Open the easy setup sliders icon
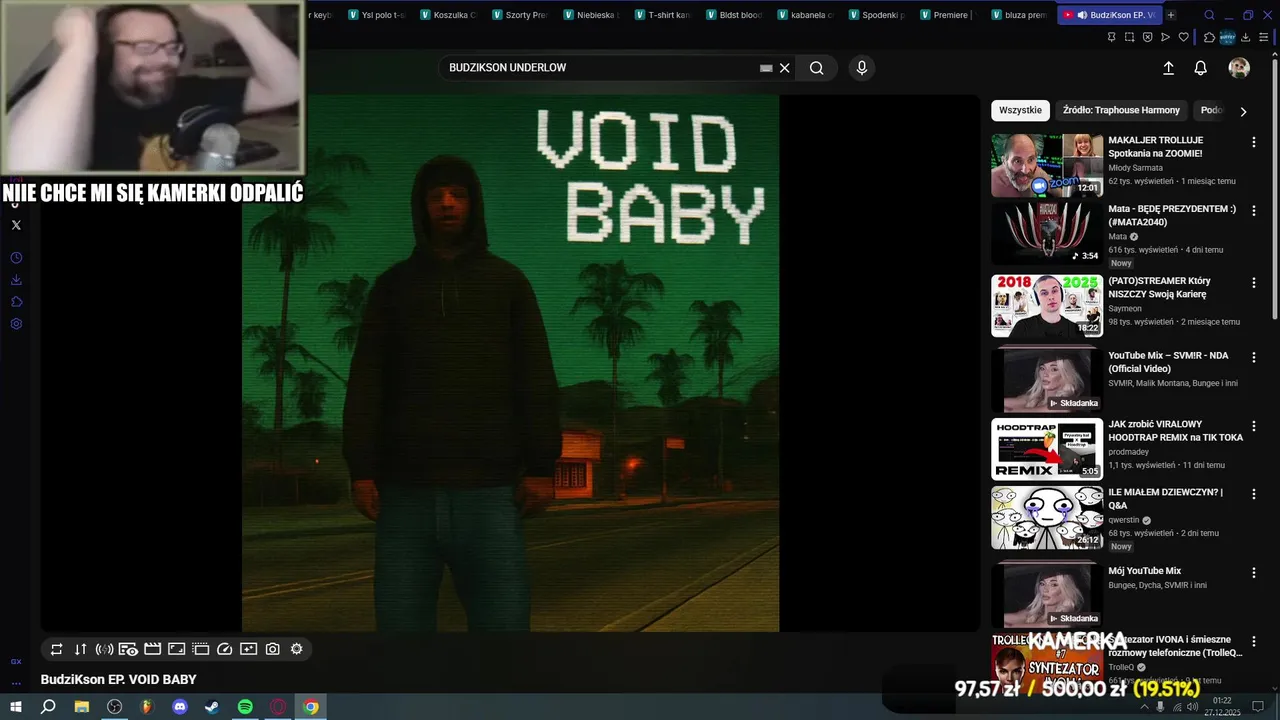 tap(1263, 37)
